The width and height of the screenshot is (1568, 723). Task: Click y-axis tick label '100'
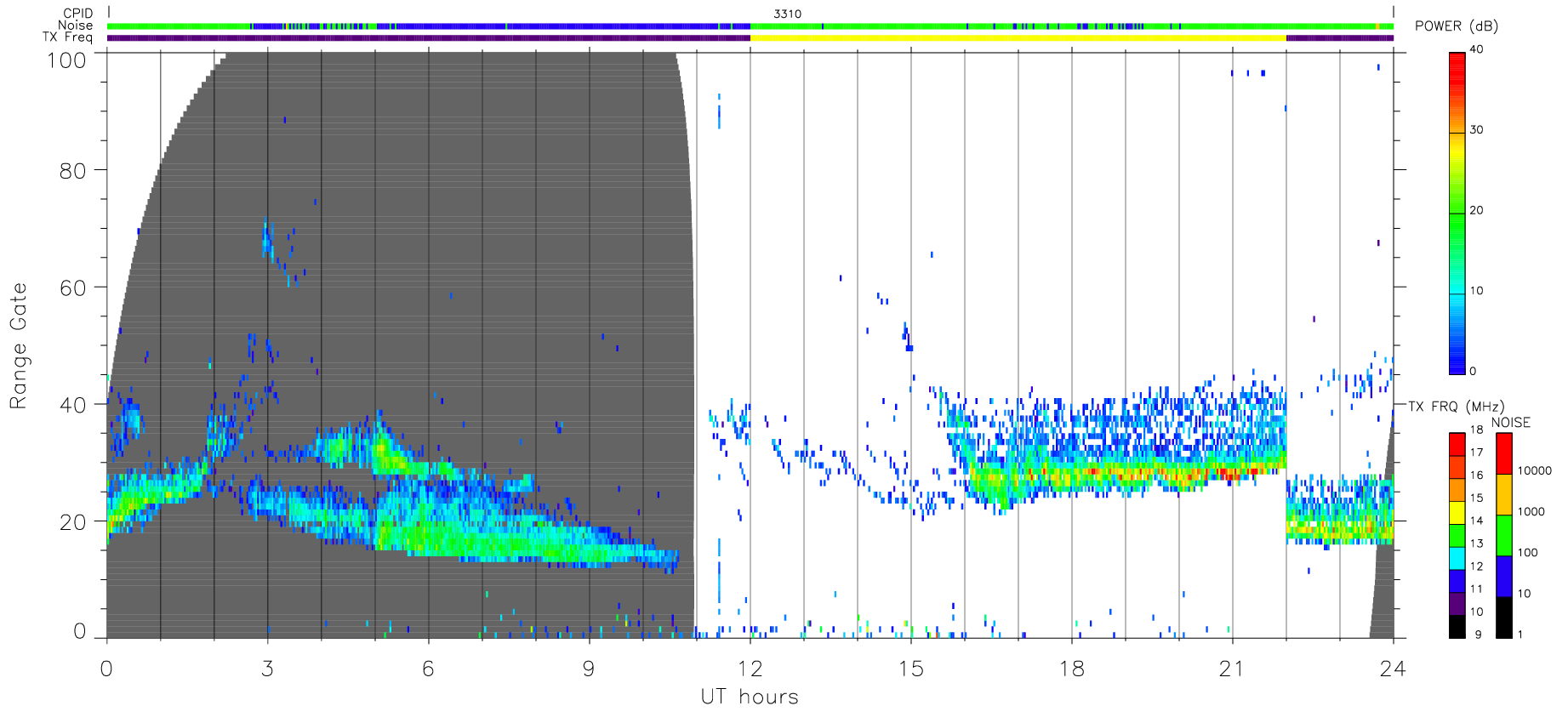(66, 60)
